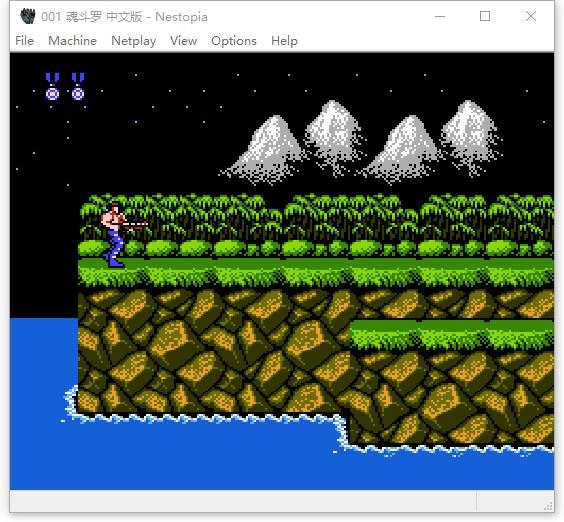Viewport: 564px width, 522px height.
Task: Click the first life medal icon
Action: coord(53,86)
